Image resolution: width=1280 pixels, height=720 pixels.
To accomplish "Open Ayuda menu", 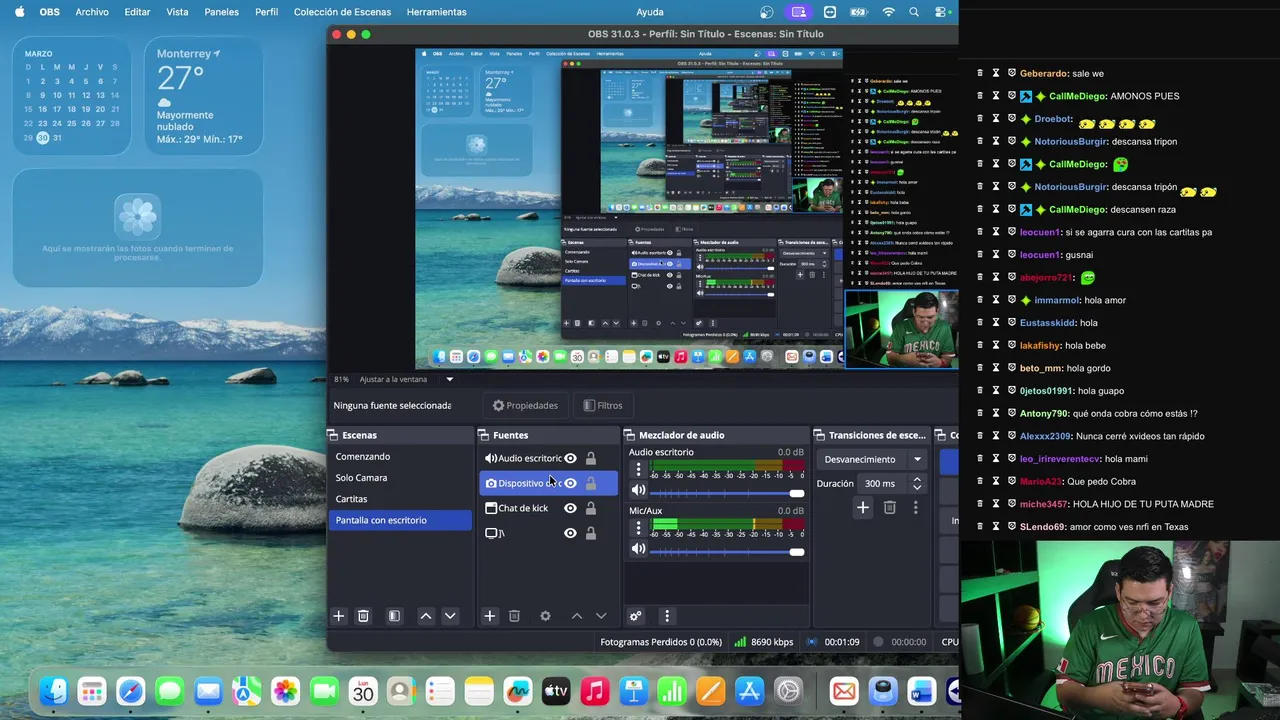I will [650, 12].
